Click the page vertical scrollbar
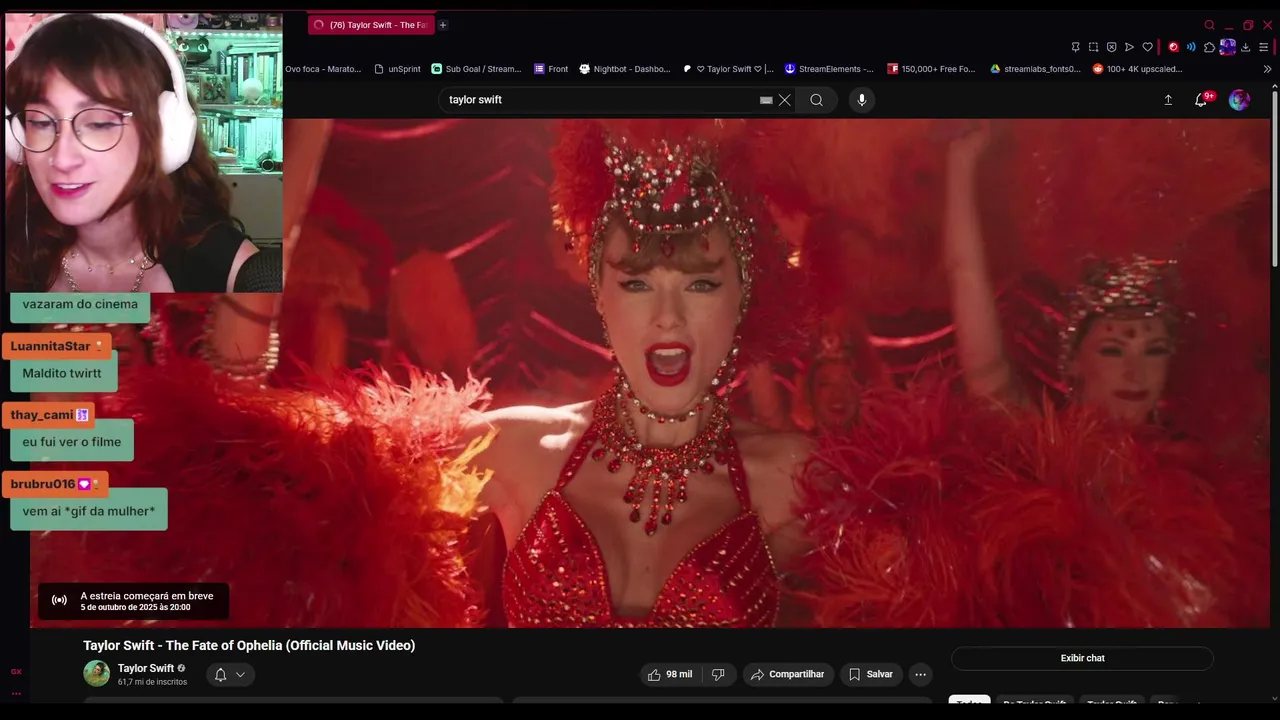This screenshot has height=720, width=1280. coord(1274,180)
